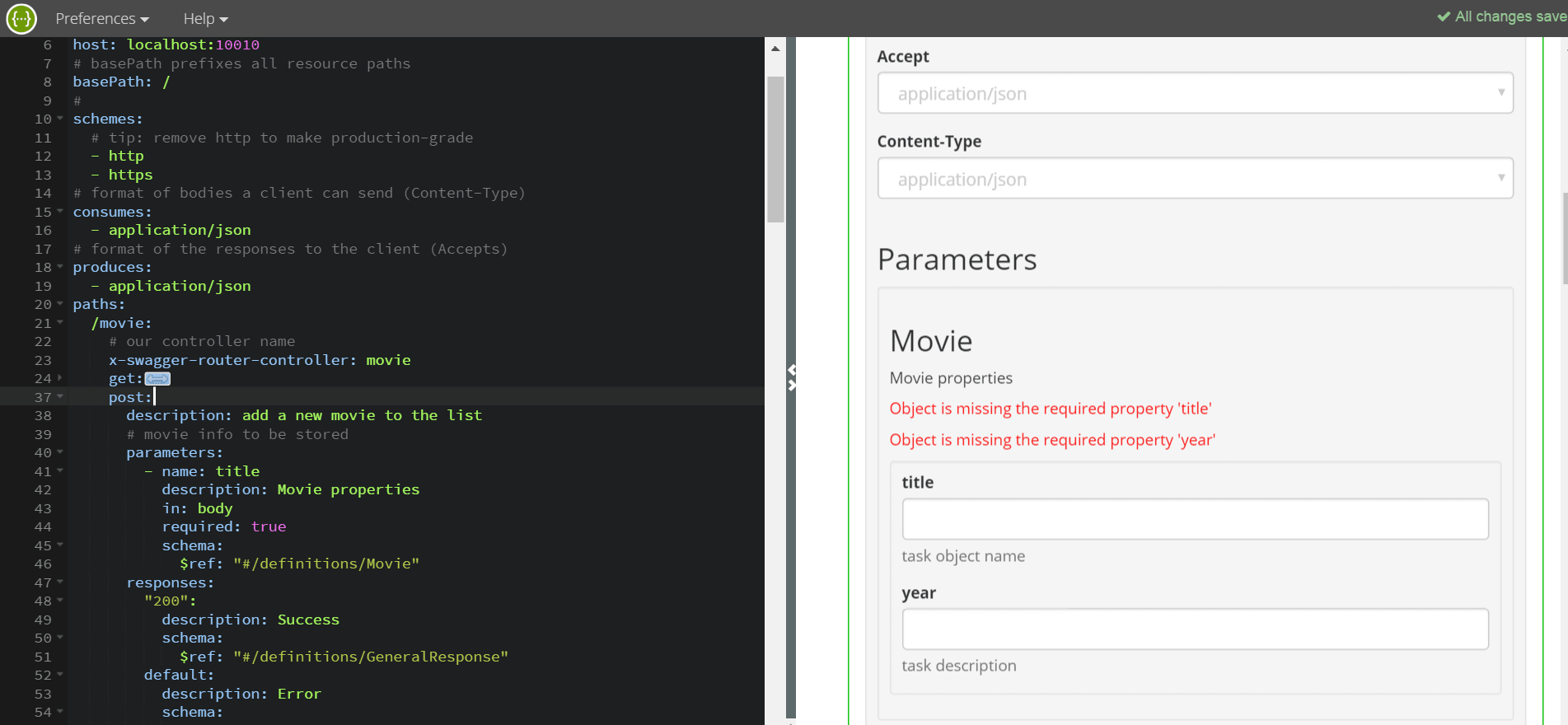
Task: Open the Accept dropdown
Action: tap(1195, 93)
